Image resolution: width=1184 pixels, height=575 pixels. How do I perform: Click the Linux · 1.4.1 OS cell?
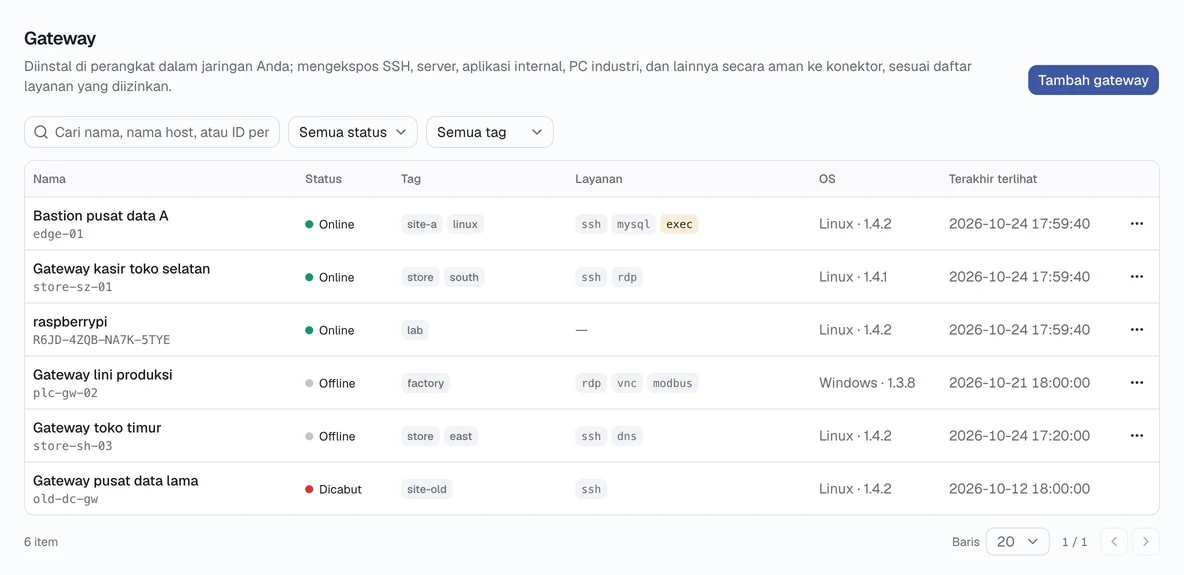853,277
